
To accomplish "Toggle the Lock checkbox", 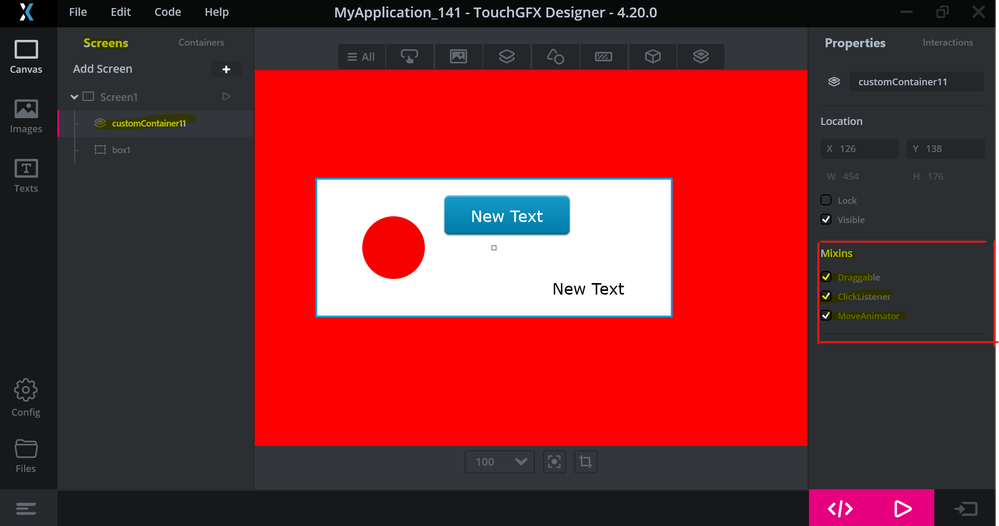I will coord(826,200).
